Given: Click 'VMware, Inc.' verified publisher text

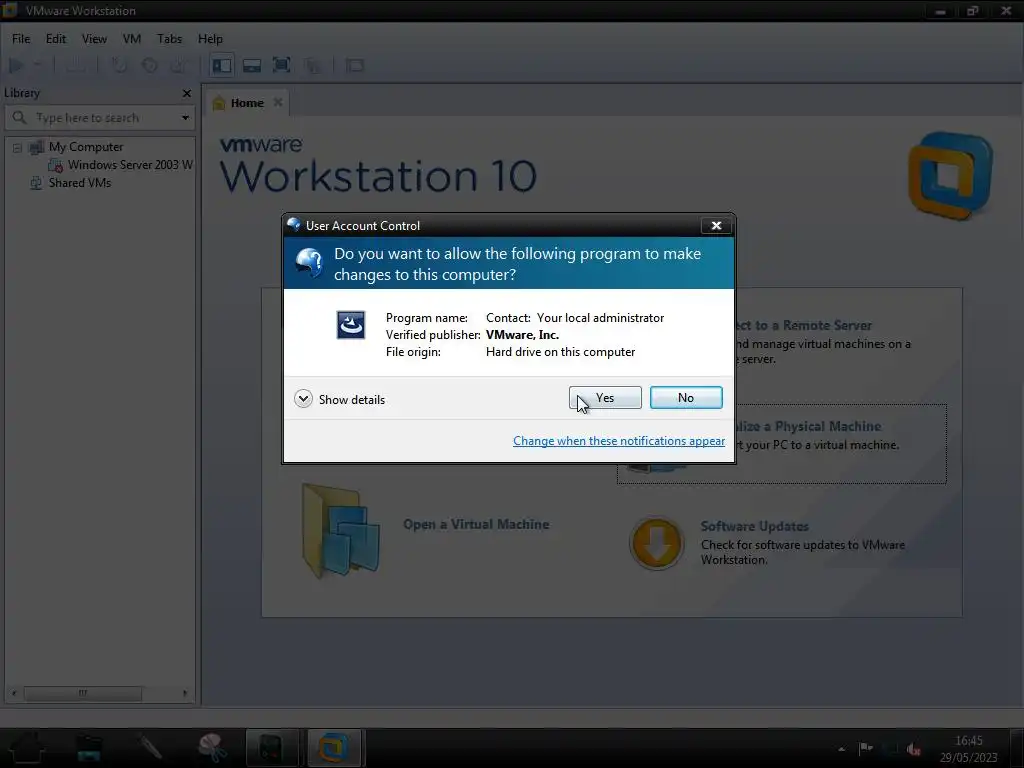Looking at the screenshot, I should (522, 334).
